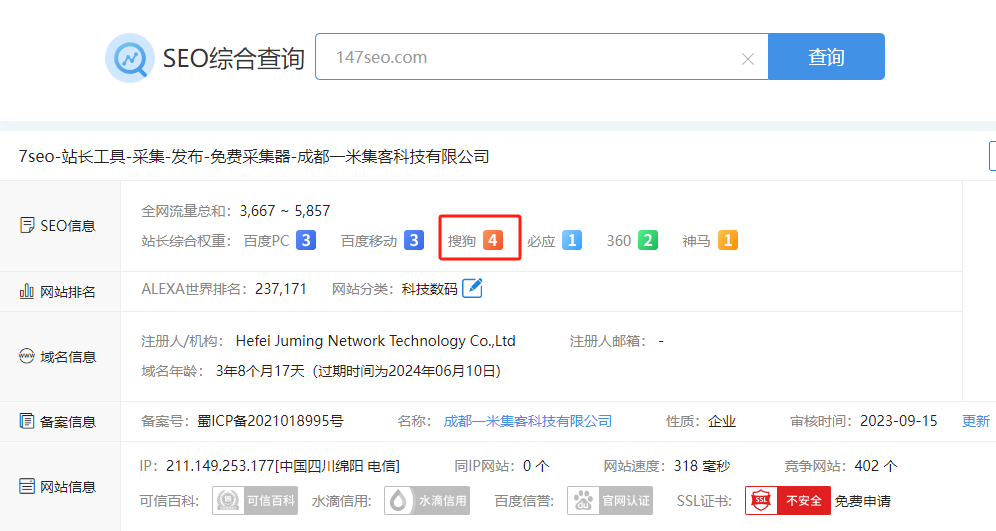The image size is (996, 531).
Task: Open 成都一米集客科技有限公司 company link
Action: (x=528, y=421)
